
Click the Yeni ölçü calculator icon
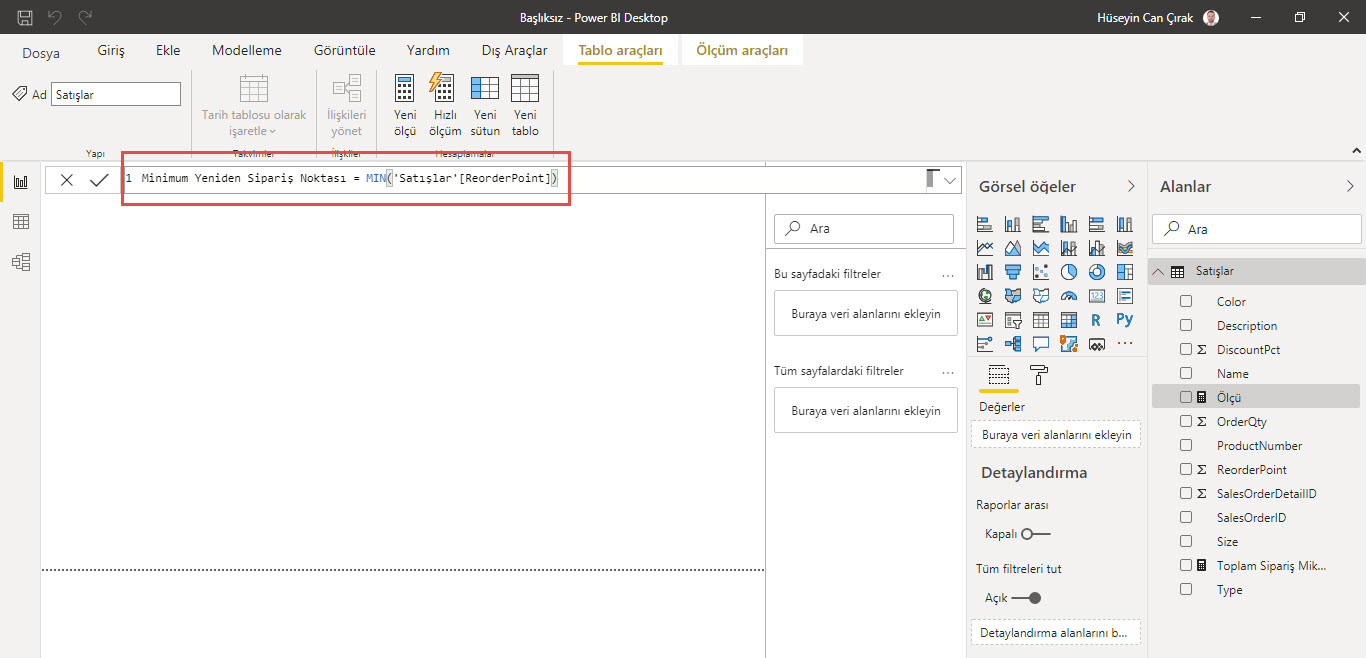pyautogui.click(x=405, y=89)
